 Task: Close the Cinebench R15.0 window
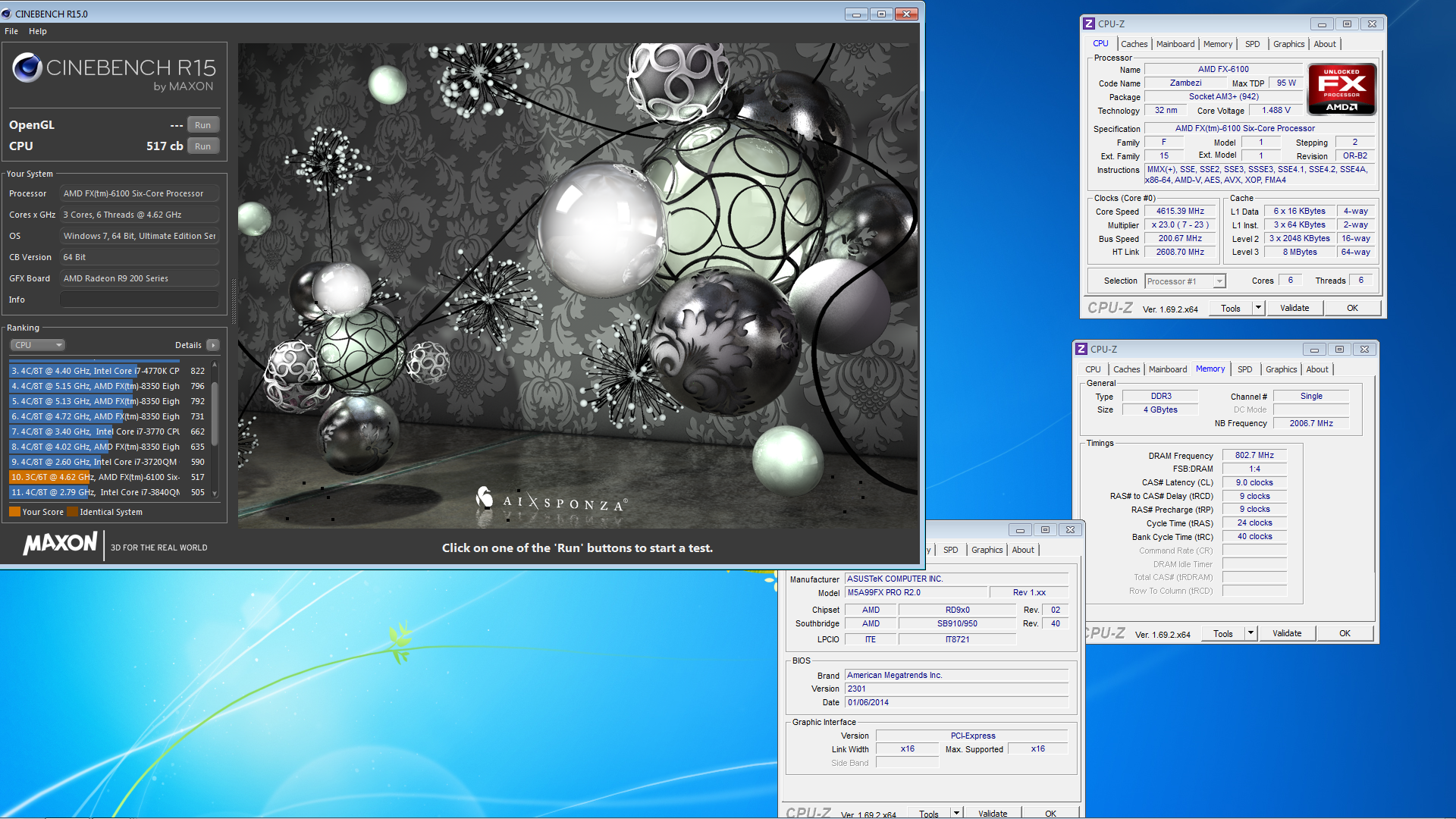coord(907,14)
